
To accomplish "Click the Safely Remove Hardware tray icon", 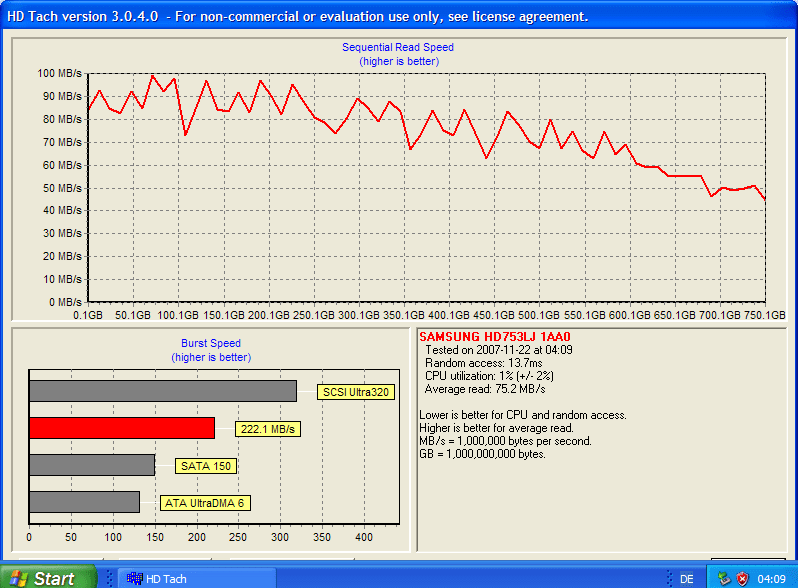I will (724, 578).
